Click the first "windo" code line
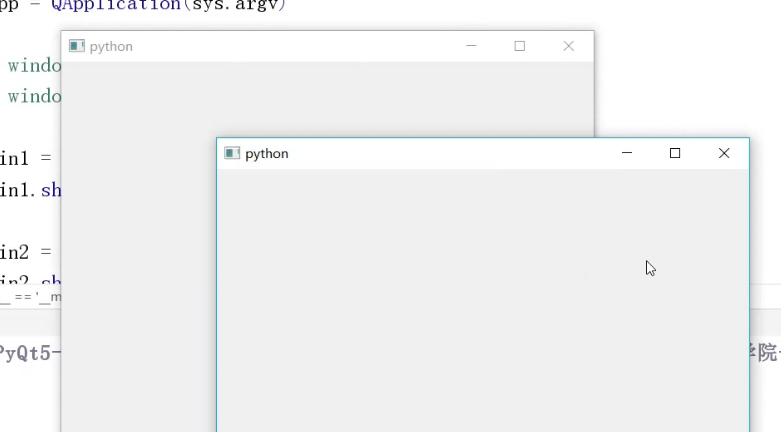 tap(34, 65)
